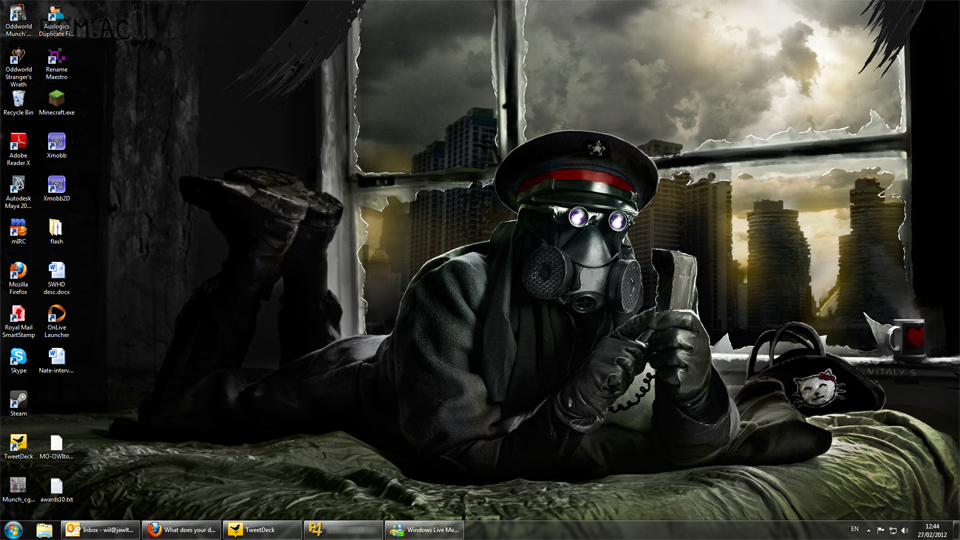Launch Adobe Reader X shortcut
The image size is (960, 540).
tap(18, 143)
